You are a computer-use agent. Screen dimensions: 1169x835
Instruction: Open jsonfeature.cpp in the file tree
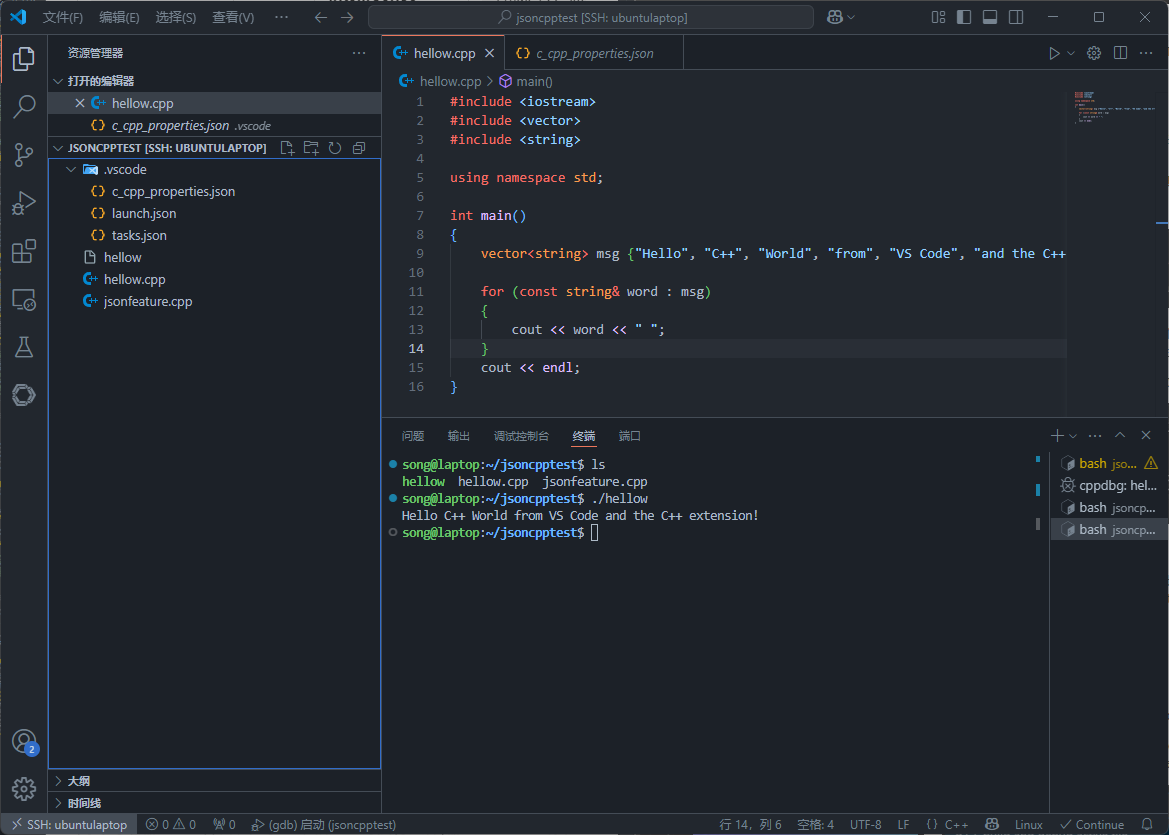pos(148,301)
